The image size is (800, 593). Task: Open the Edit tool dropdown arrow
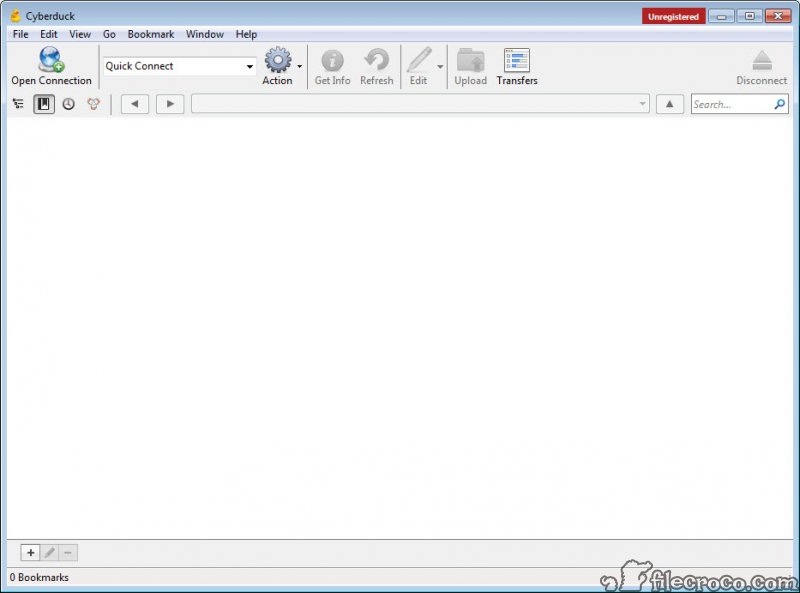pyautogui.click(x=440, y=66)
